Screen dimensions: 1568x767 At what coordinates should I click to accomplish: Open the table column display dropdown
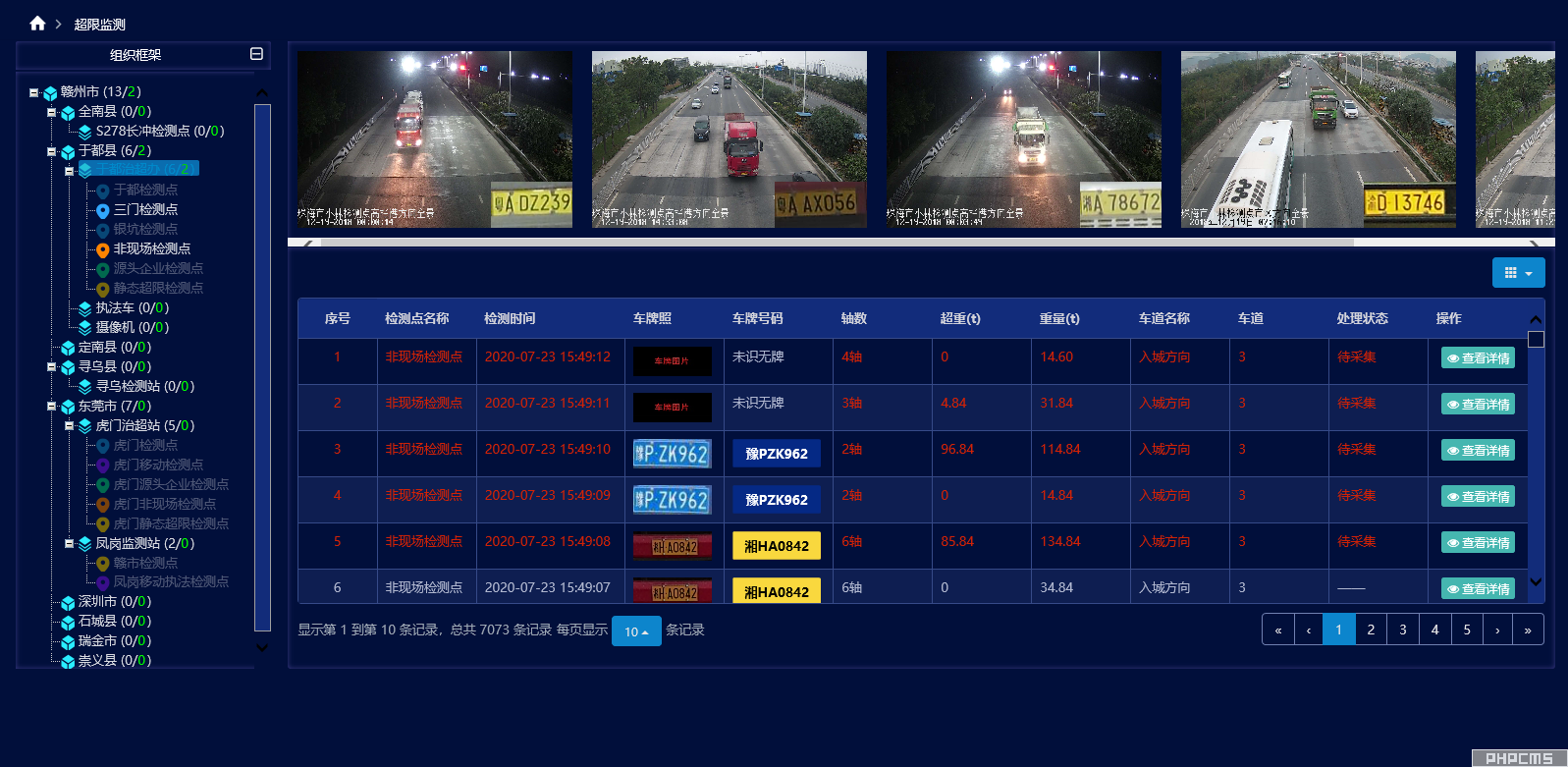1518,273
